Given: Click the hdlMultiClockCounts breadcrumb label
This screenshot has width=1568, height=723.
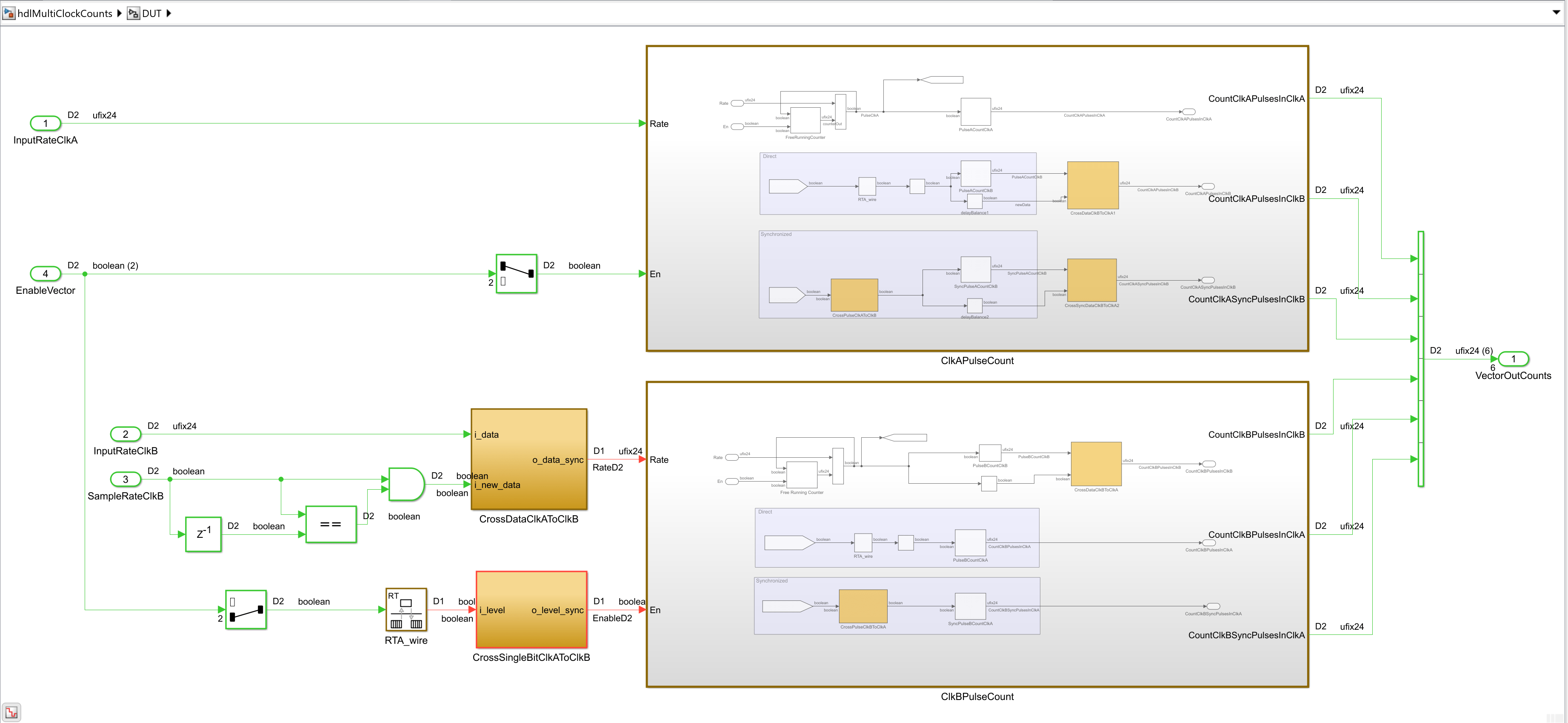Looking at the screenshot, I should [x=65, y=13].
